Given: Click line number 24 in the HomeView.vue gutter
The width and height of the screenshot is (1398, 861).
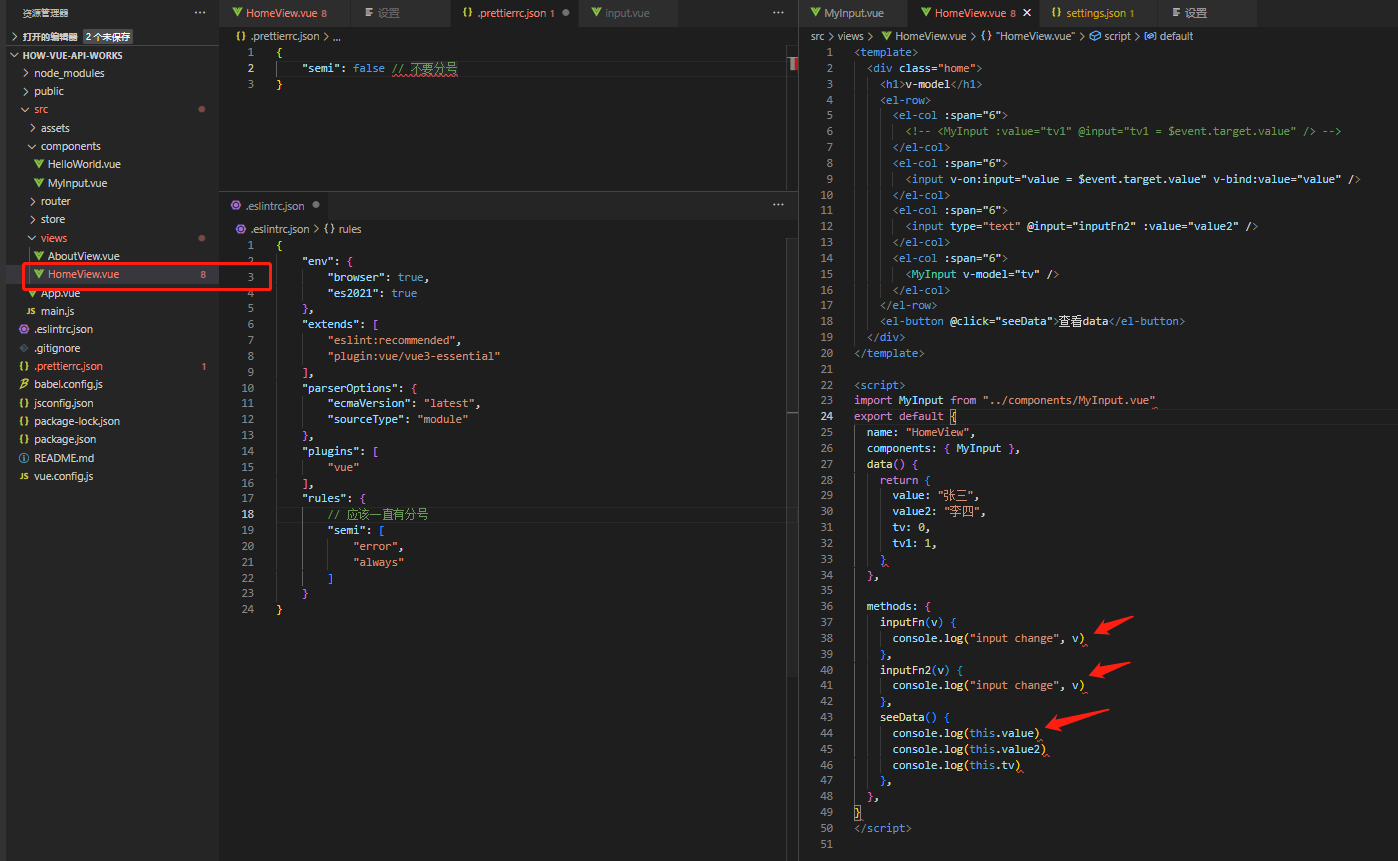Looking at the screenshot, I should (827, 416).
